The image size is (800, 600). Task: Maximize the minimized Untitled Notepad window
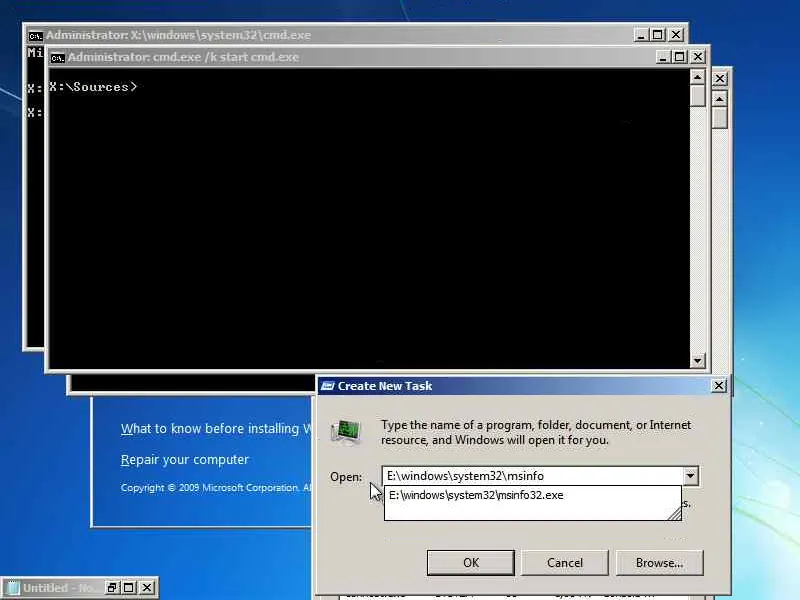click(129, 588)
